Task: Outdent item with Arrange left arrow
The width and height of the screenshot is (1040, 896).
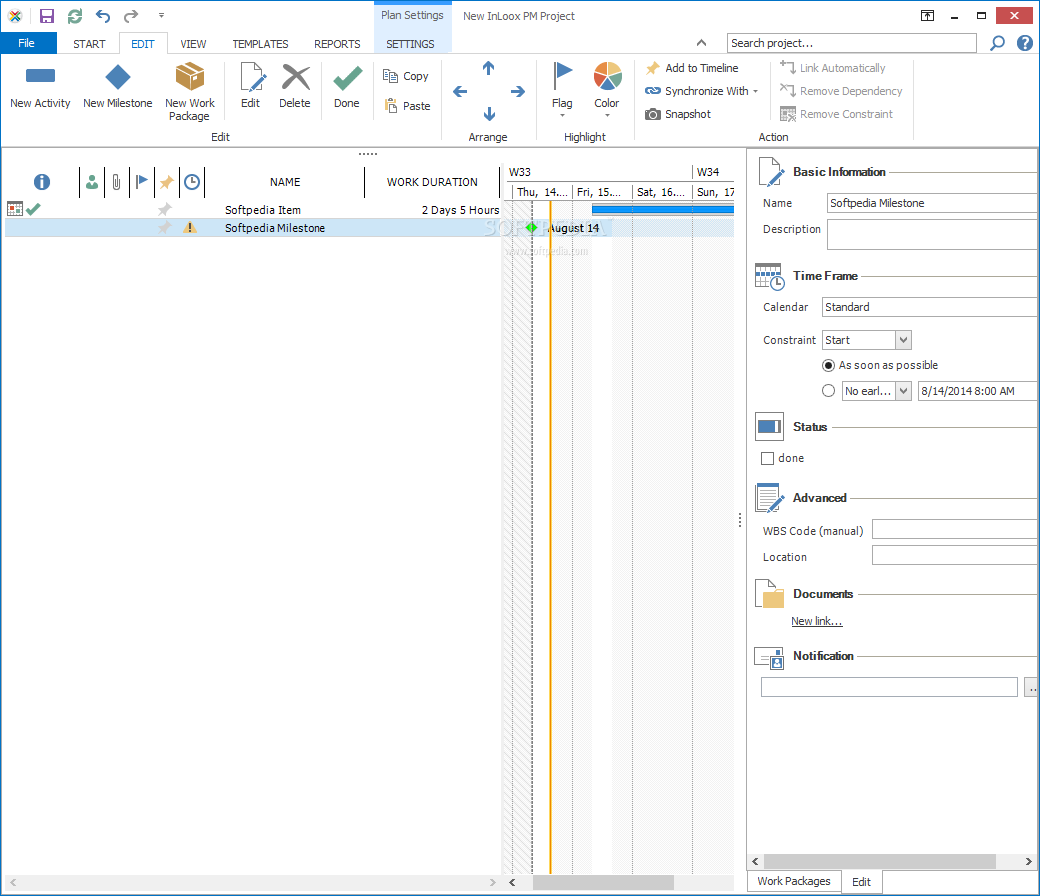Action: coord(460,92)
